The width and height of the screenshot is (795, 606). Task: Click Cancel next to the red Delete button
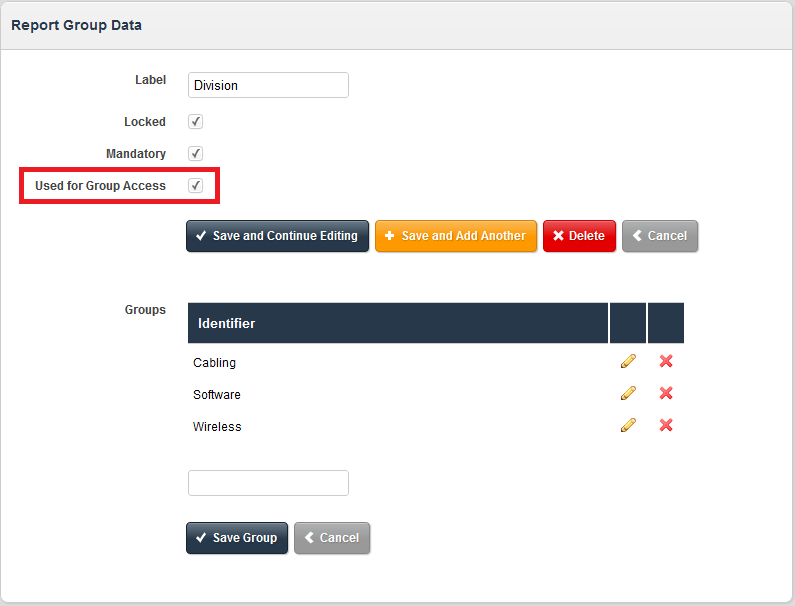(659, 236)
